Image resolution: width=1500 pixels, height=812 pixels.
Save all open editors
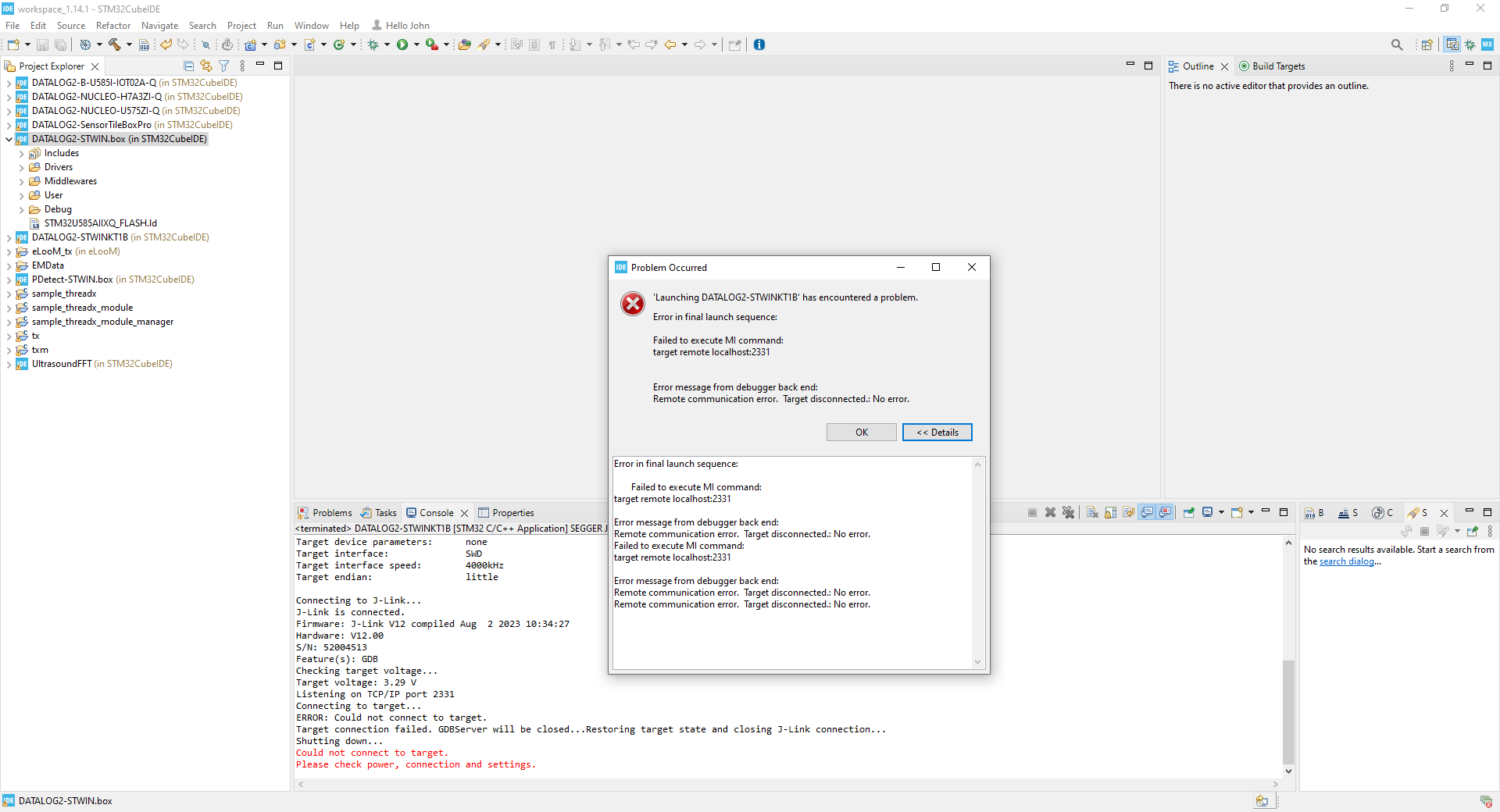(x=61, y=45)
